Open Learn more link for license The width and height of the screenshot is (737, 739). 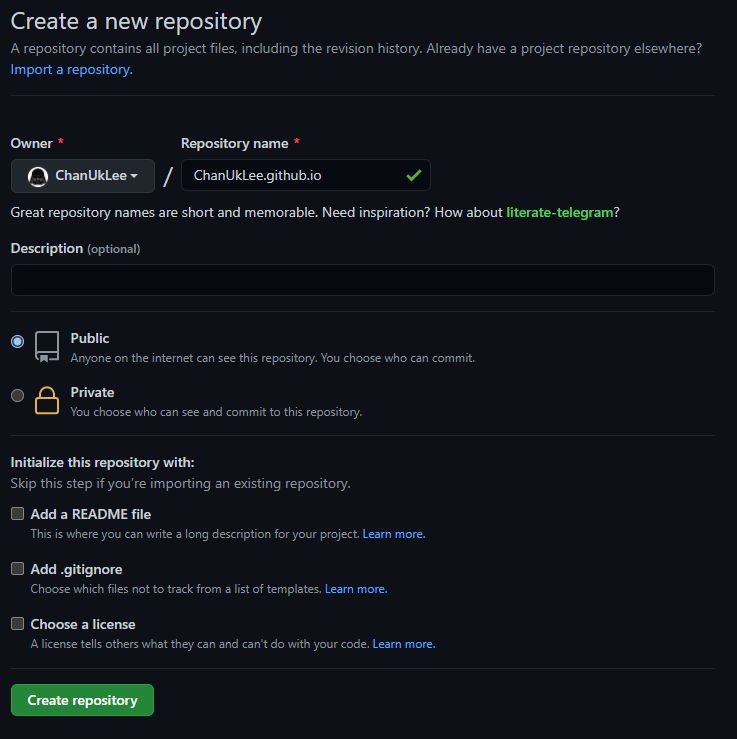(x=404, y=644)
